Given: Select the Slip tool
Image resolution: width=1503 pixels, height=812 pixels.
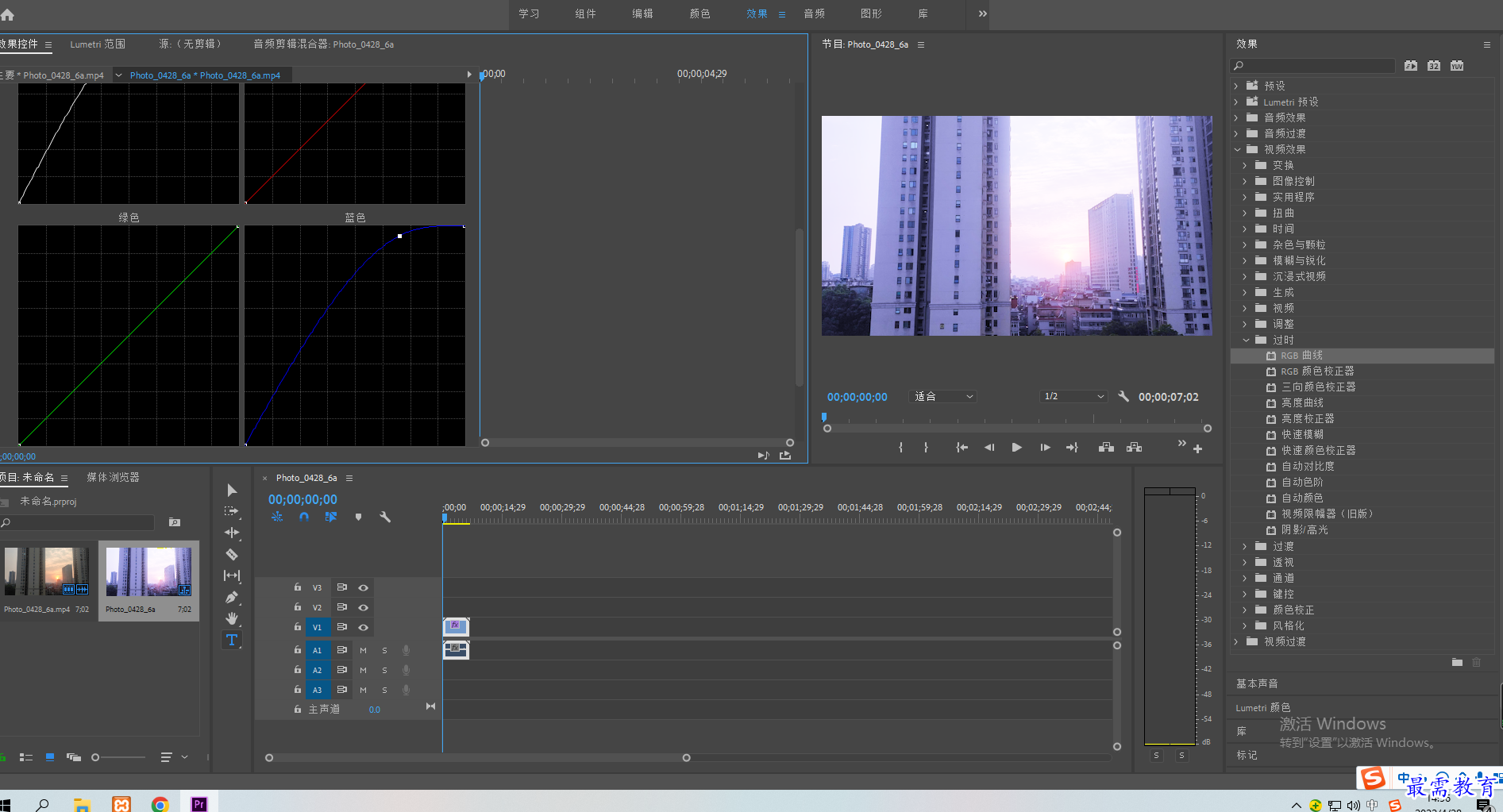Looking at the screenshot, I should 232,576.
